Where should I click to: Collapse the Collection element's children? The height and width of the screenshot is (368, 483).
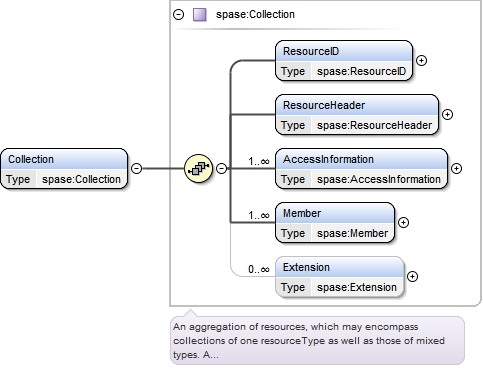(x=136, y=168)
